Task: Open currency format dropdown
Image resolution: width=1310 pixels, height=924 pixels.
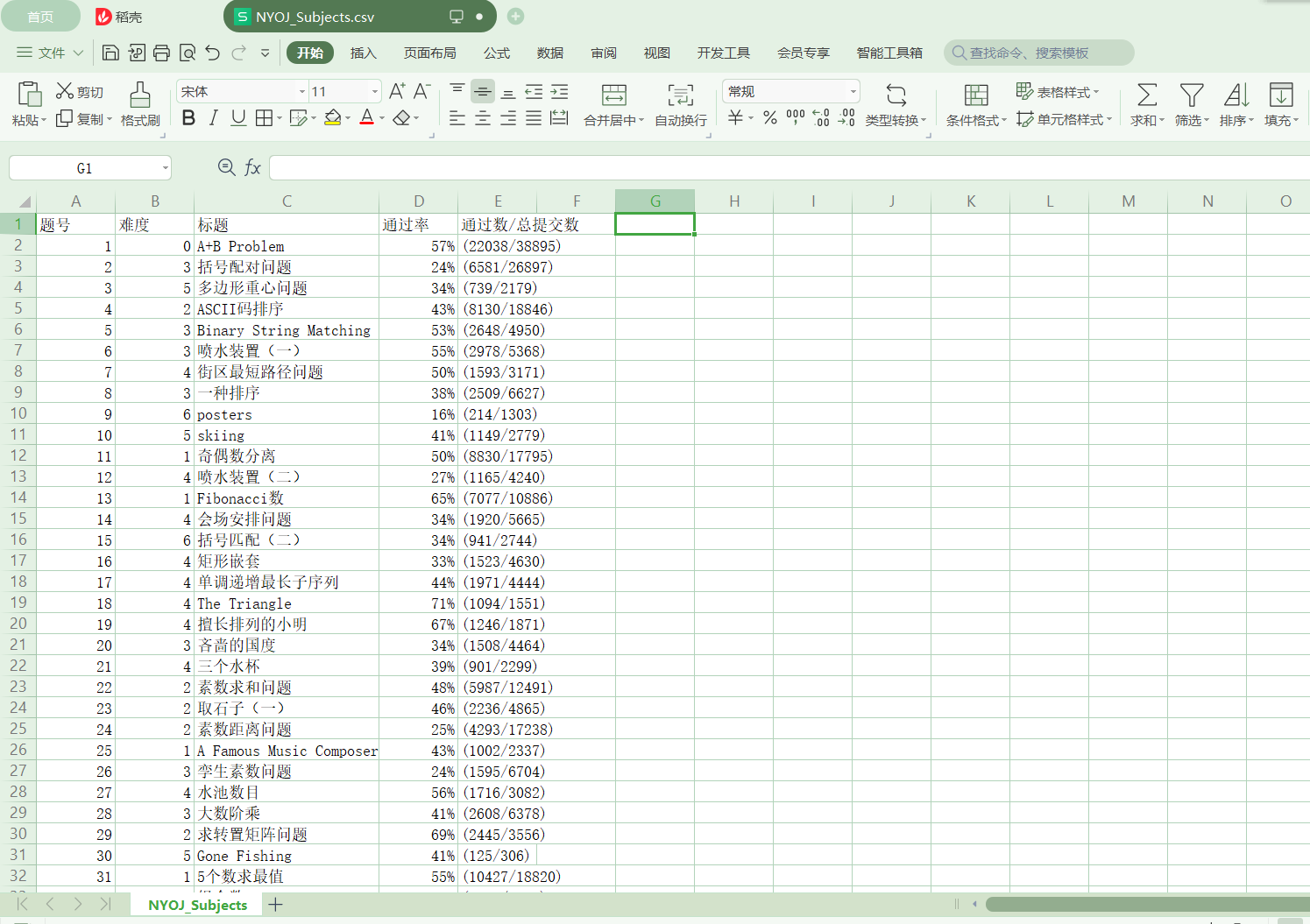Action: pos(751,117)
